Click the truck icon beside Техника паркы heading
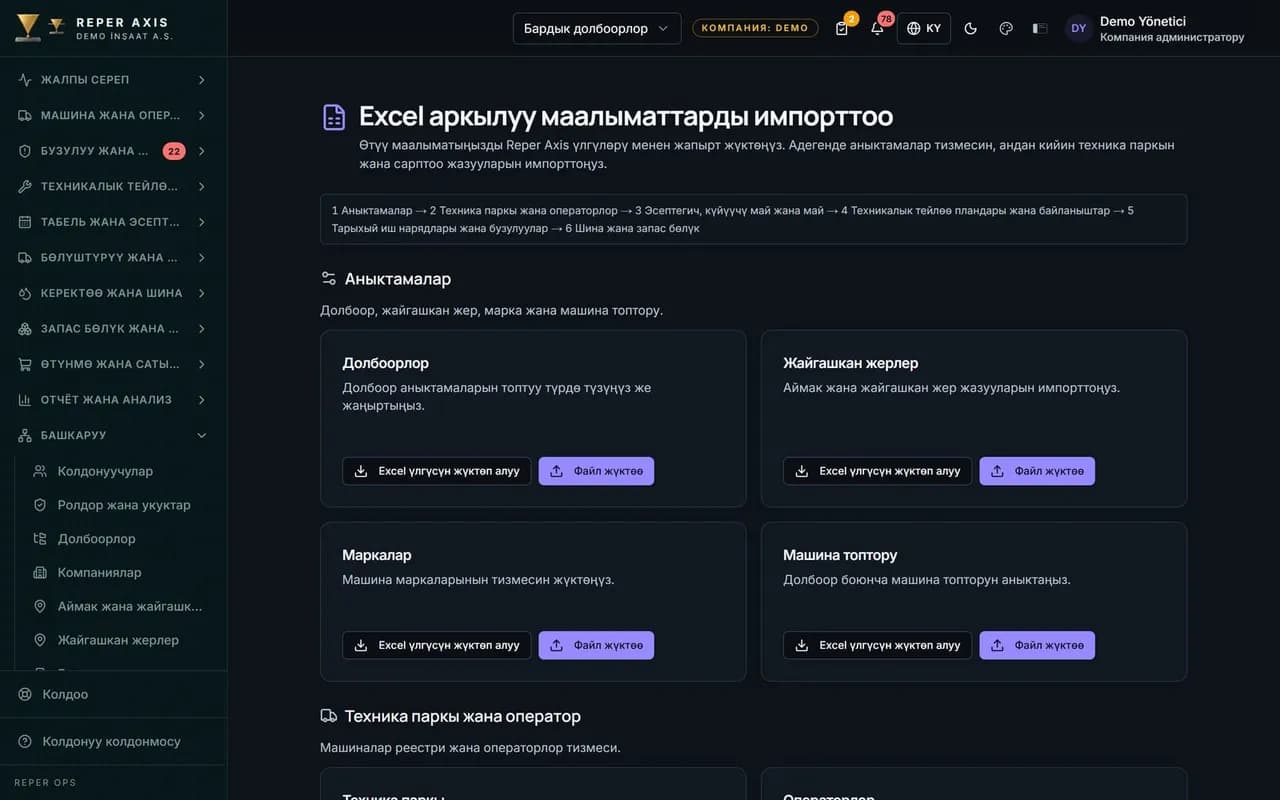Image resolution: width=1280 pixels, height=800 pixels. click(329, 716)
